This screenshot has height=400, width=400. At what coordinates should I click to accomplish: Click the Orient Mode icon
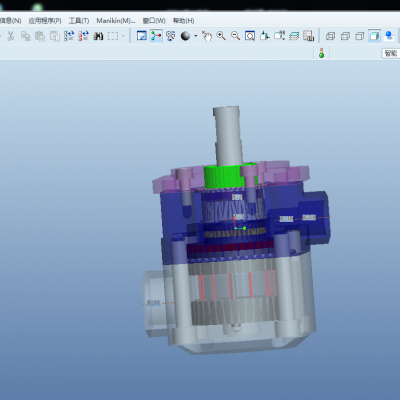(171, 36)
